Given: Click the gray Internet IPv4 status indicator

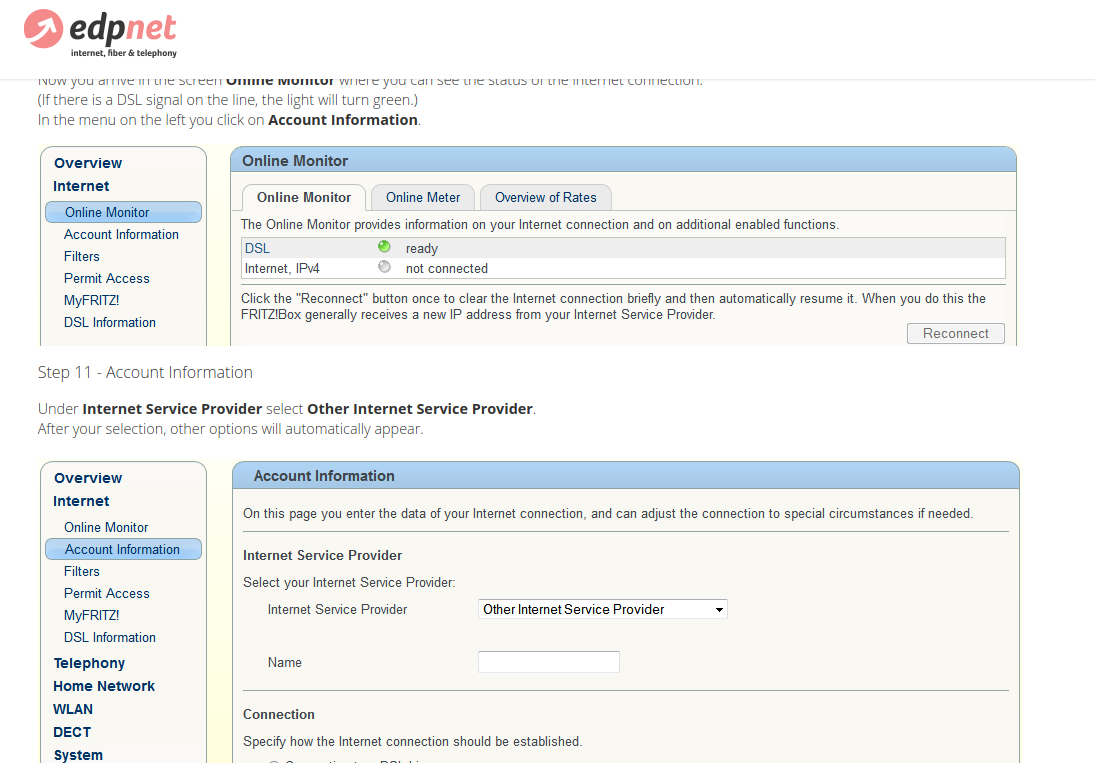Looking at the screenshot, I should point(384,267).
